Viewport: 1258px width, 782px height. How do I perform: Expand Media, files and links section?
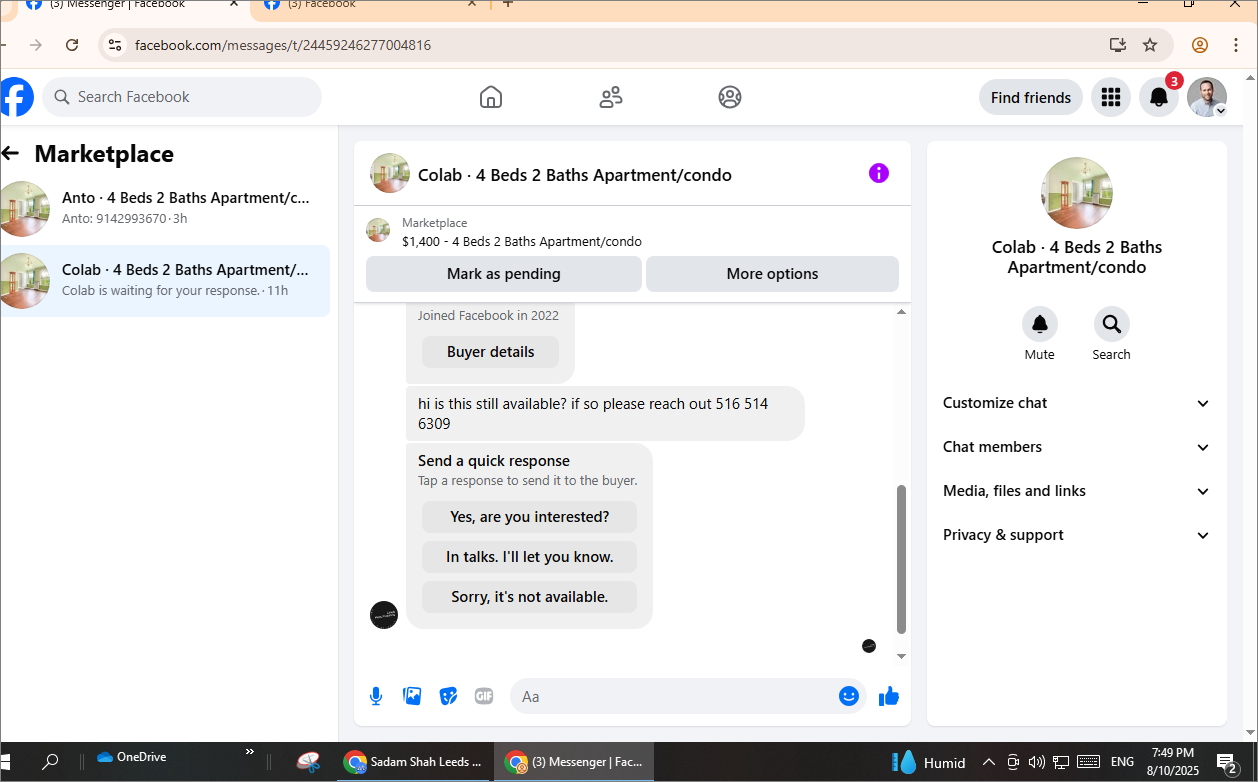(1076, 491)
